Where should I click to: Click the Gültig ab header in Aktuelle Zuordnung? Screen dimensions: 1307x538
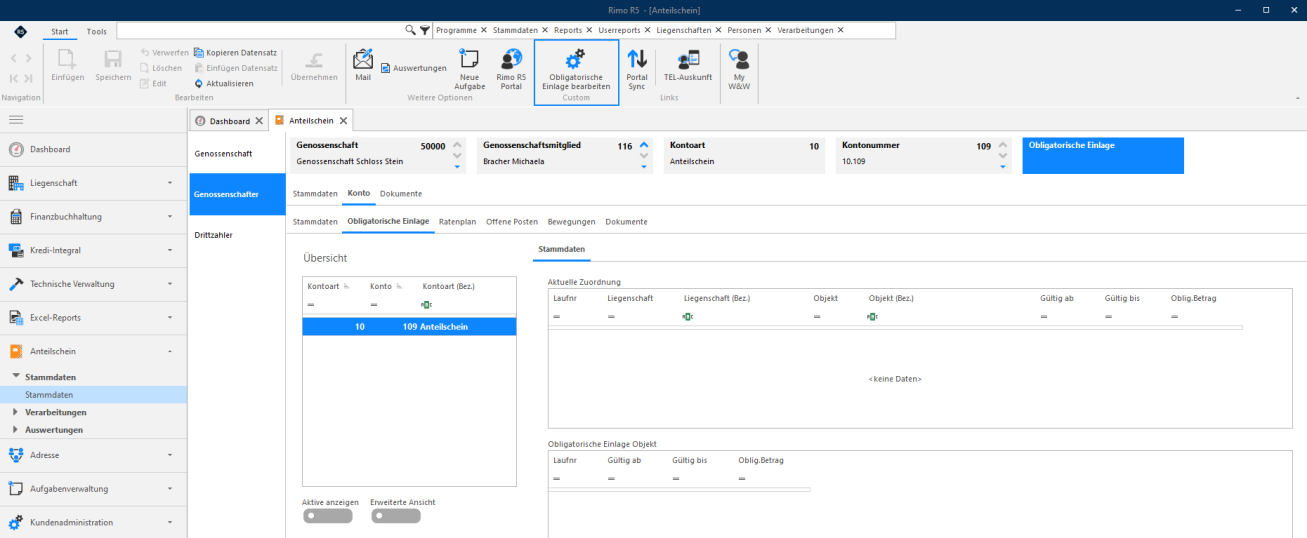[x=1057, y=298]
